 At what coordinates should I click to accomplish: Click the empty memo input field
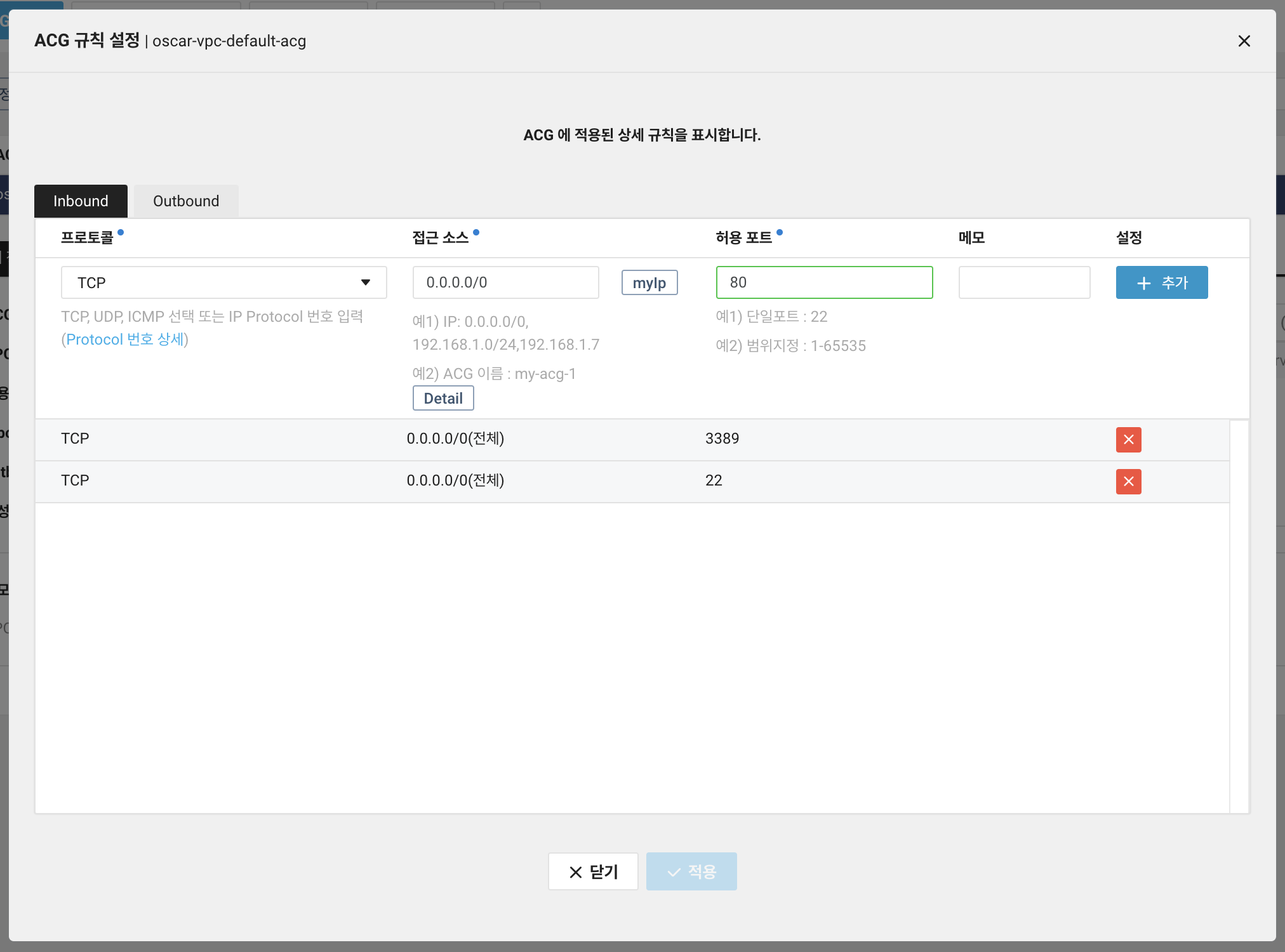1023,282
